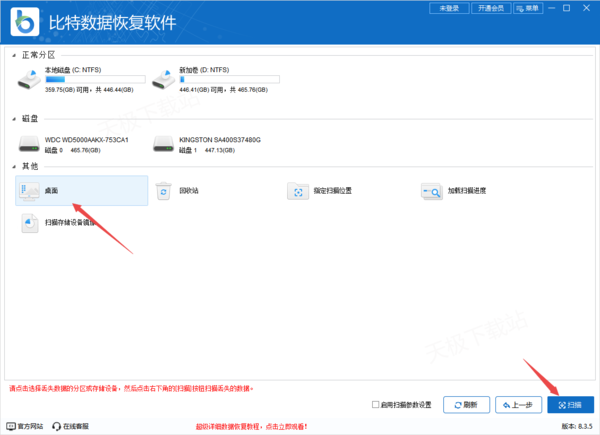The height and width of the screenshot is (435, 600).
Task: Click the WDC WD5000AAKX-753CA1 name text
Action: click(x=86, y=140)
